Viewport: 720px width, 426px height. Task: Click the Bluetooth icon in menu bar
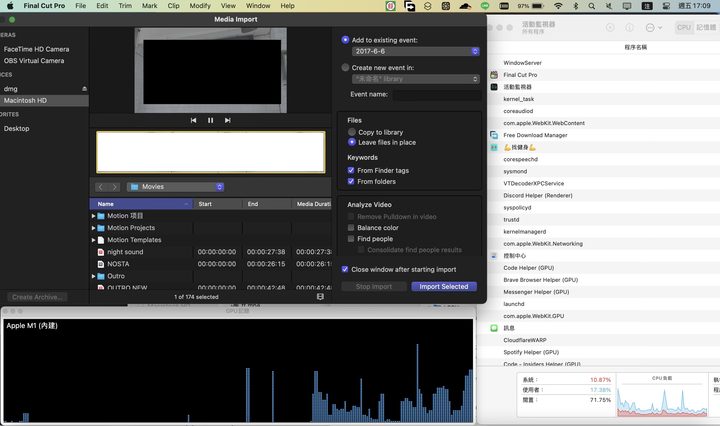pyautogui.click(x=575, y=6)
